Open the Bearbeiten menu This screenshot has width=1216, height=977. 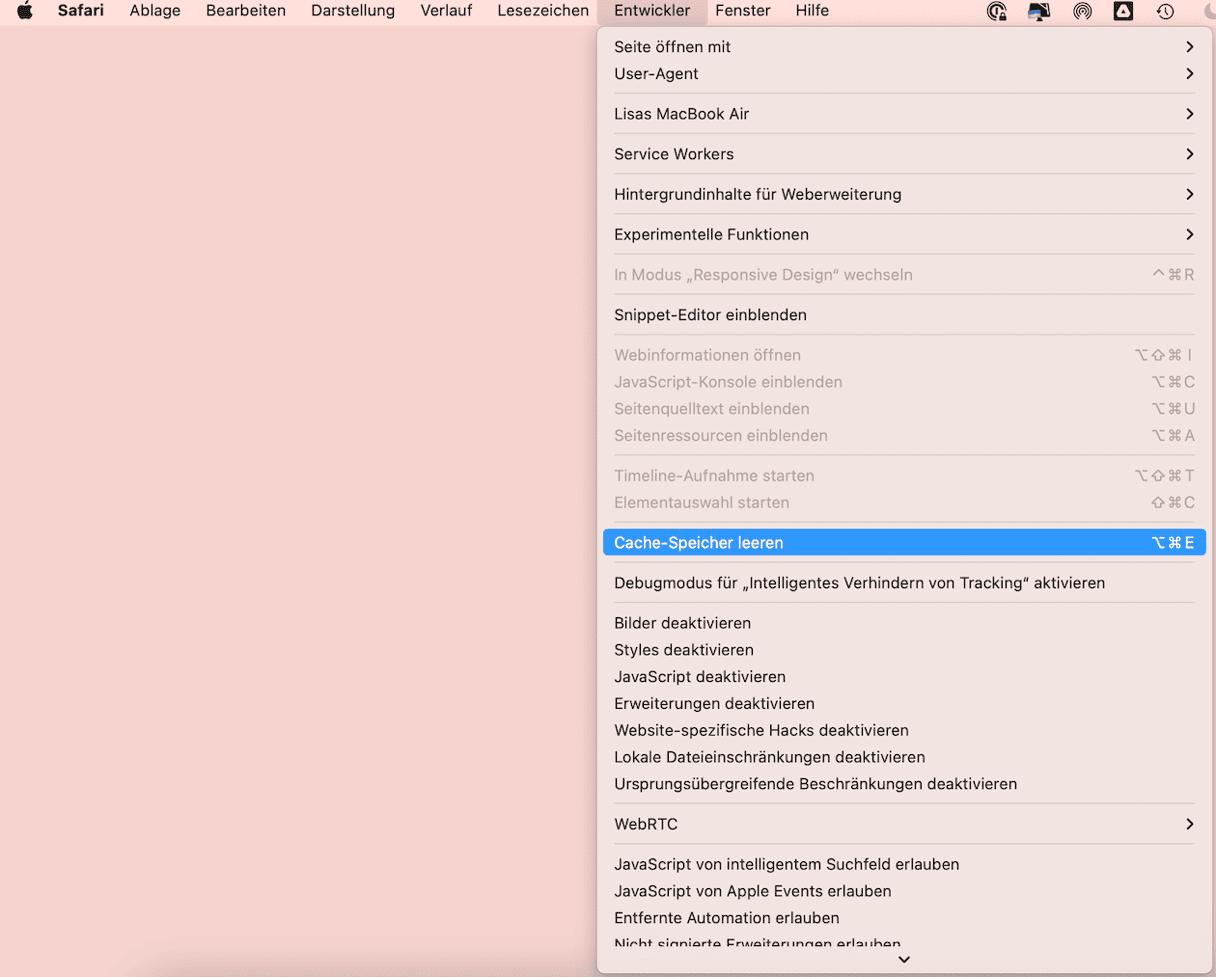[246, 11]
